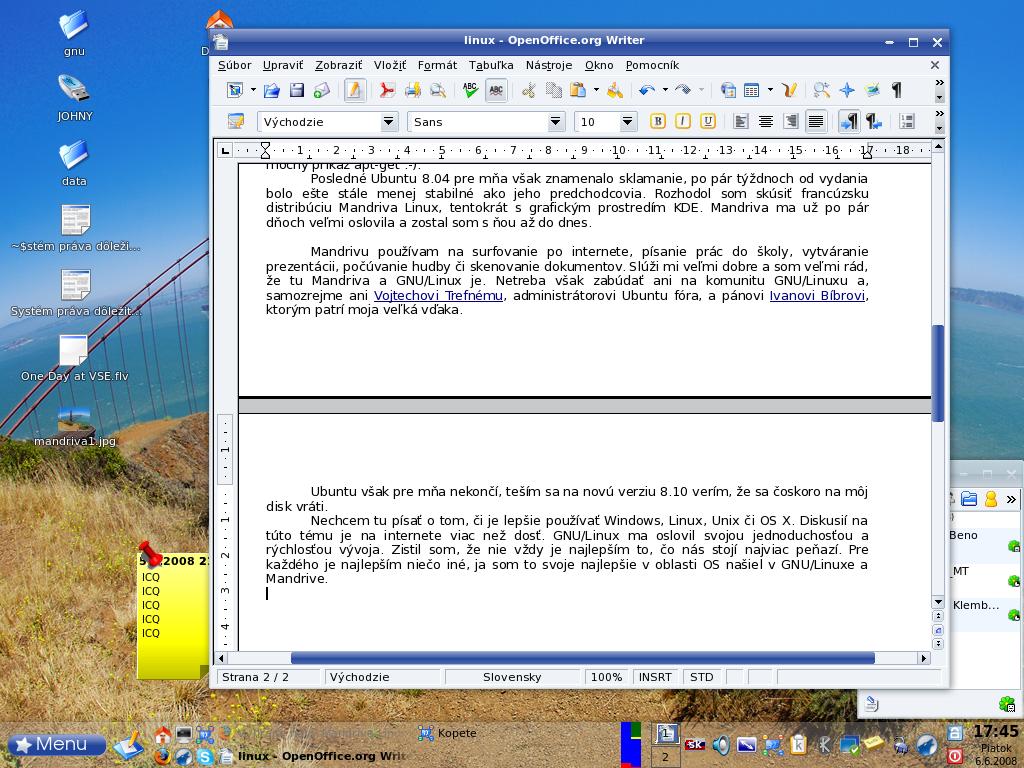Open the Styles and Formatting icon
The image size is (1024, 768).
coord(236,122)
